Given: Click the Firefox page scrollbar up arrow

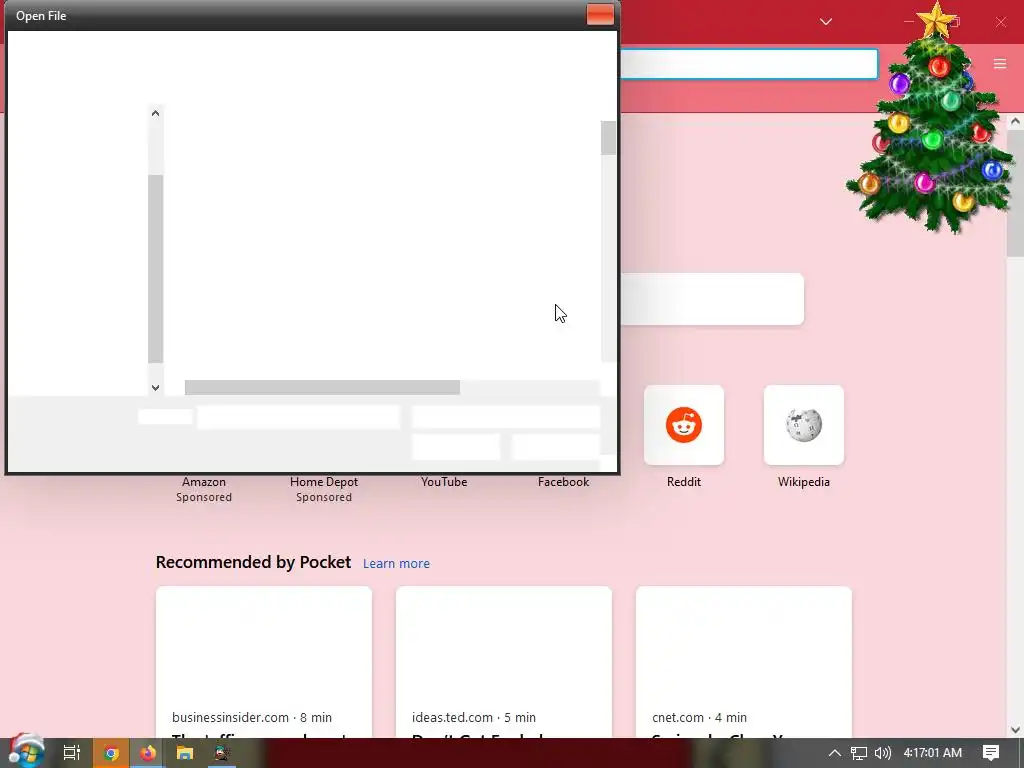Looking at the screenshot, I should [1016, 121].
